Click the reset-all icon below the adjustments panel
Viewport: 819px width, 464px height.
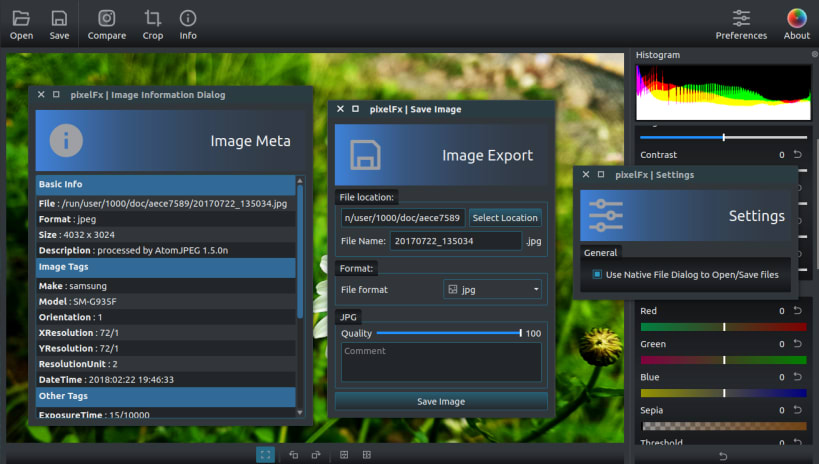click(723, 456)
